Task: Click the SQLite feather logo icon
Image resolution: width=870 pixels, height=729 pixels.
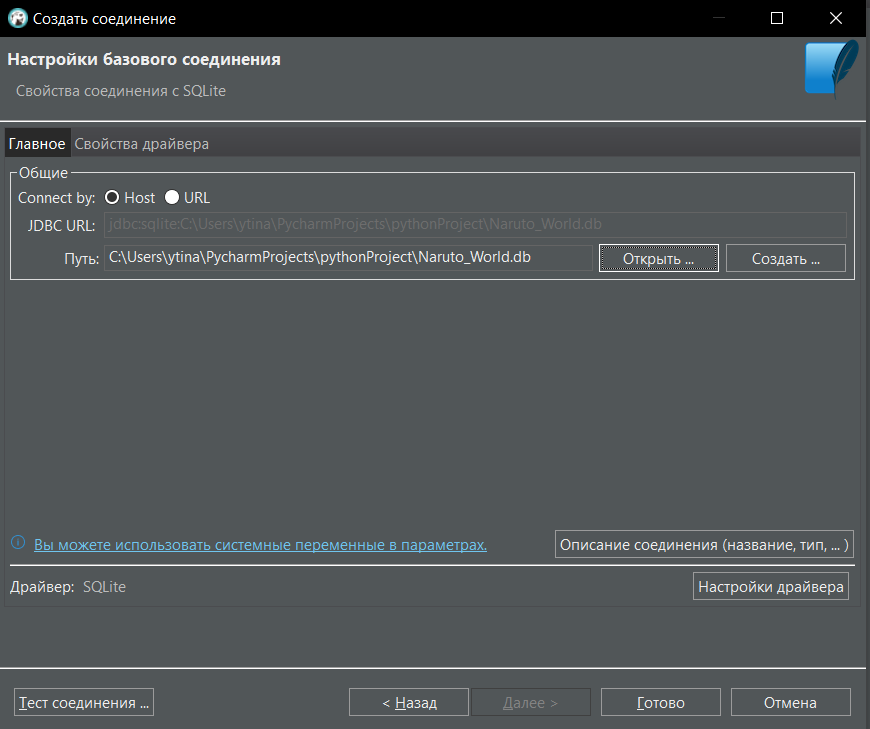Action: point(831,69)
